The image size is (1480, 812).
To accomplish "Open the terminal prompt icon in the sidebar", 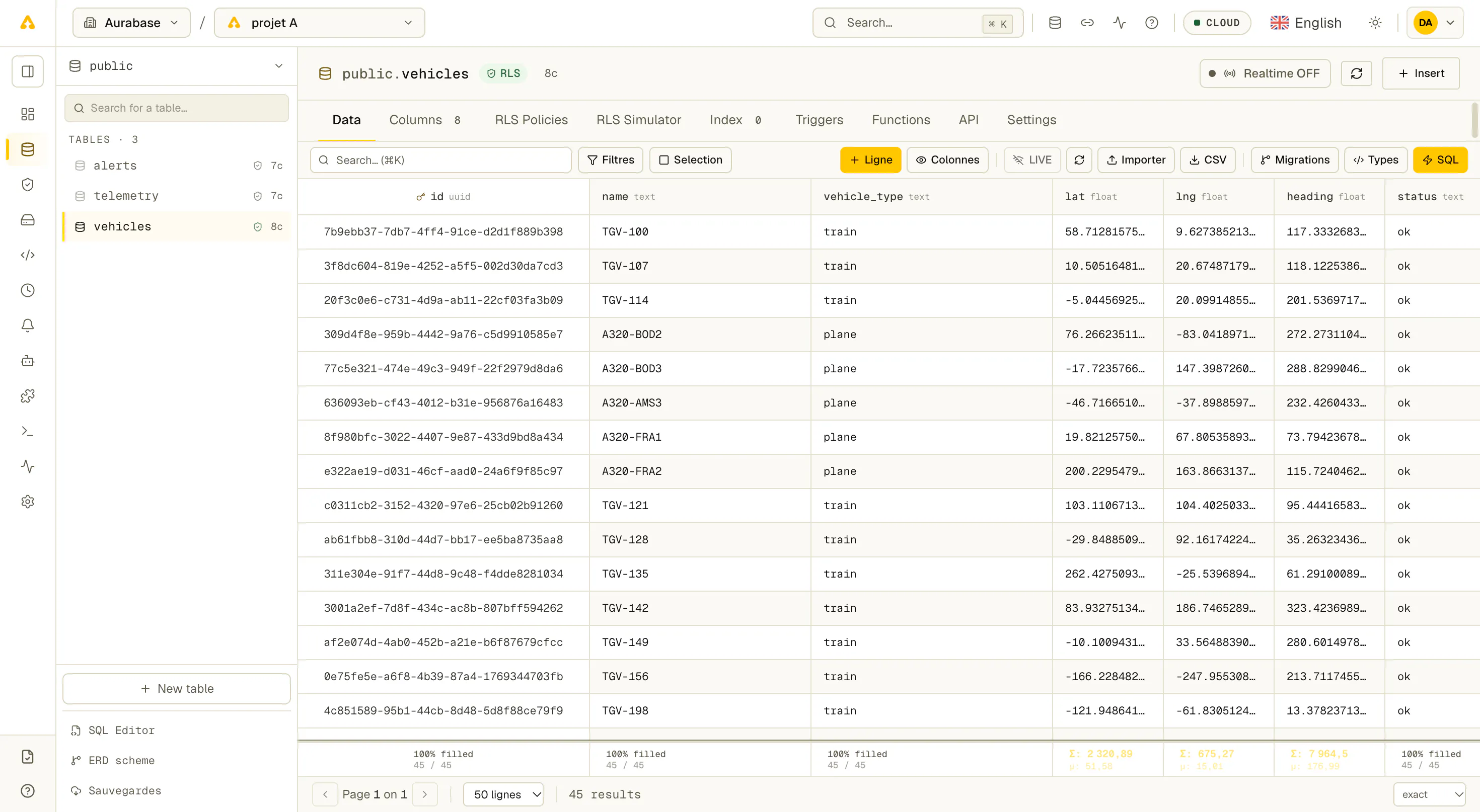I will (x=28, y=431).
